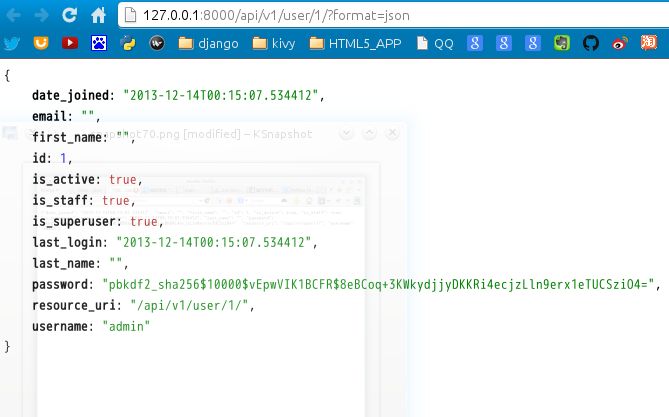This screenshot has height=417, width=669.
Task: Click the true value of is_superuser
Action: (x=144, y=221)
